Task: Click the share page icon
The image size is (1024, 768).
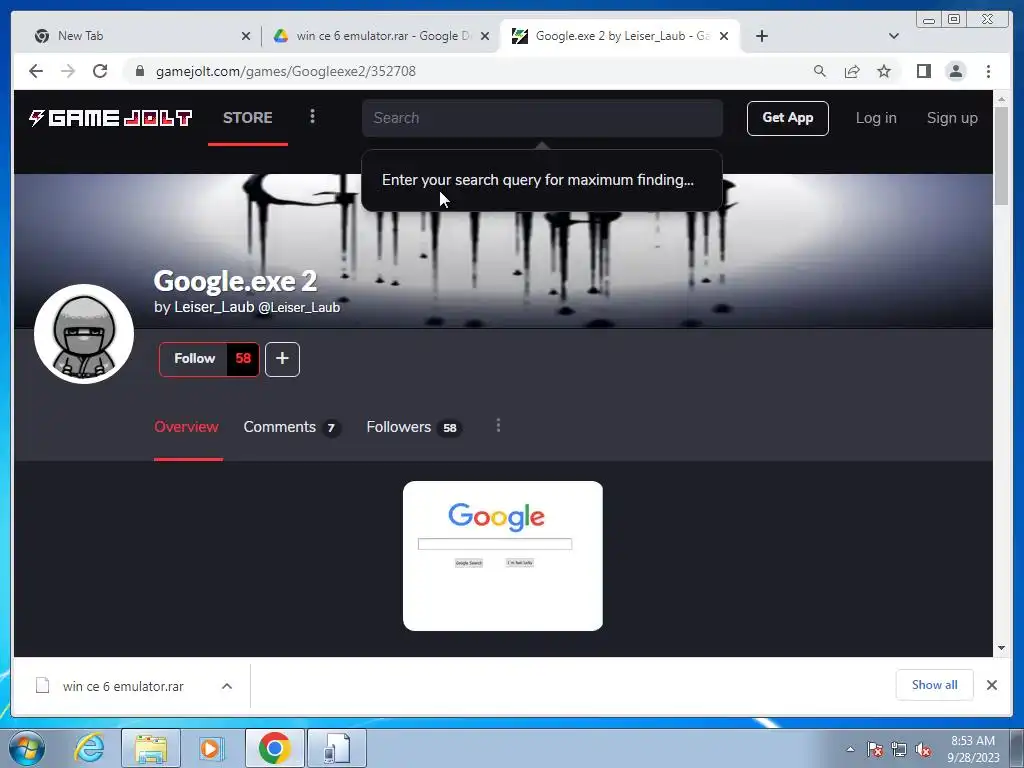Action: coord(852,71)
